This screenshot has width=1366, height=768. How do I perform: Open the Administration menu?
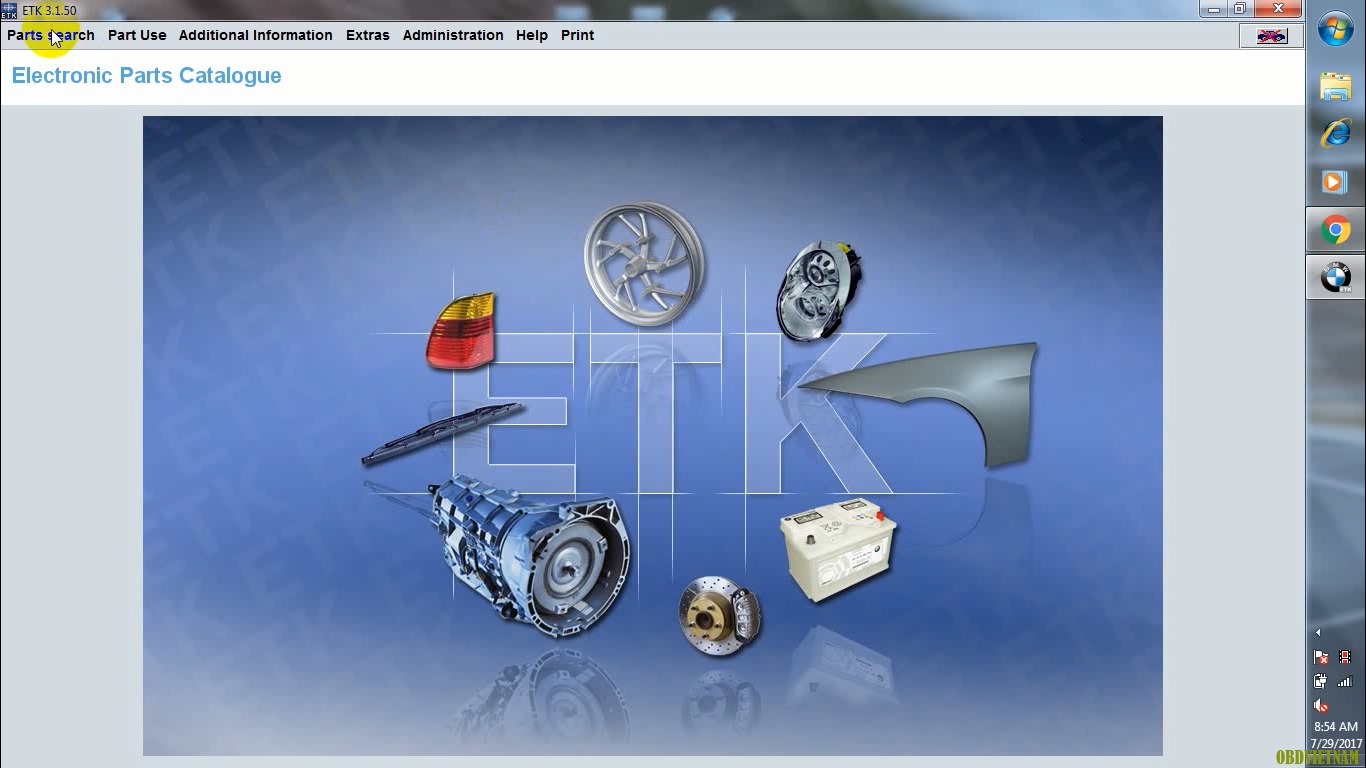pos(453,35)
